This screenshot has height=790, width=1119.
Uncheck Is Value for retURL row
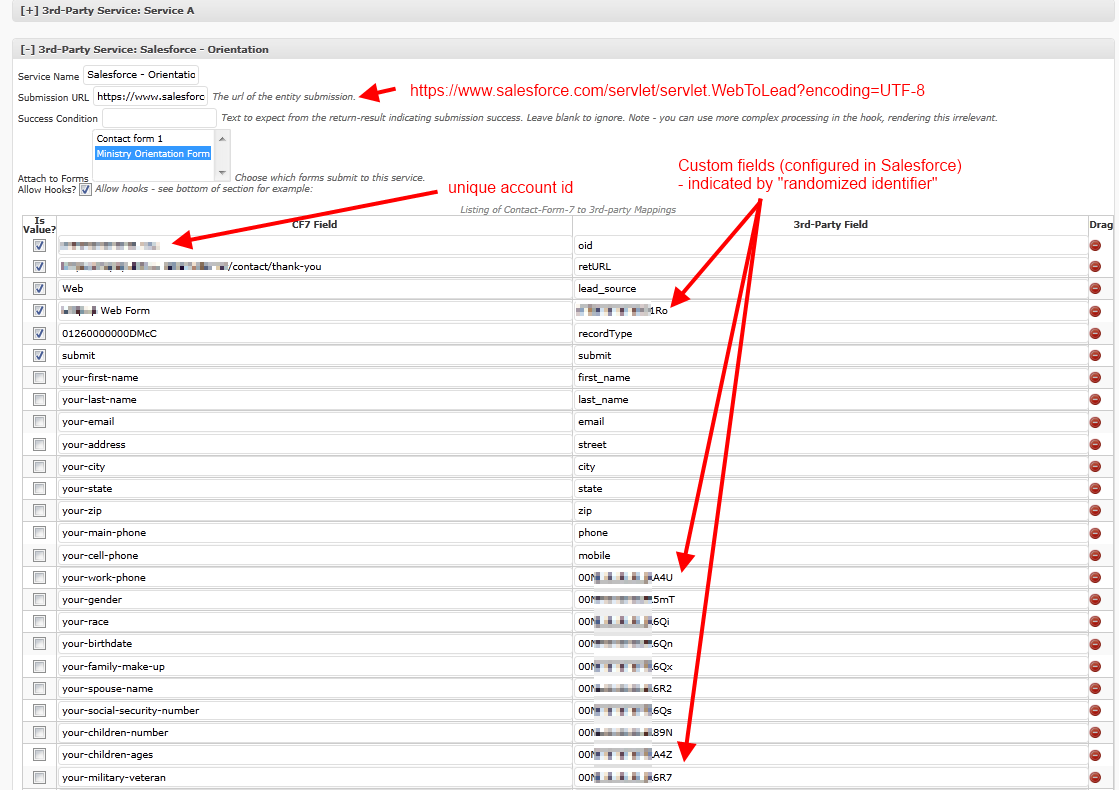[39, 267]
